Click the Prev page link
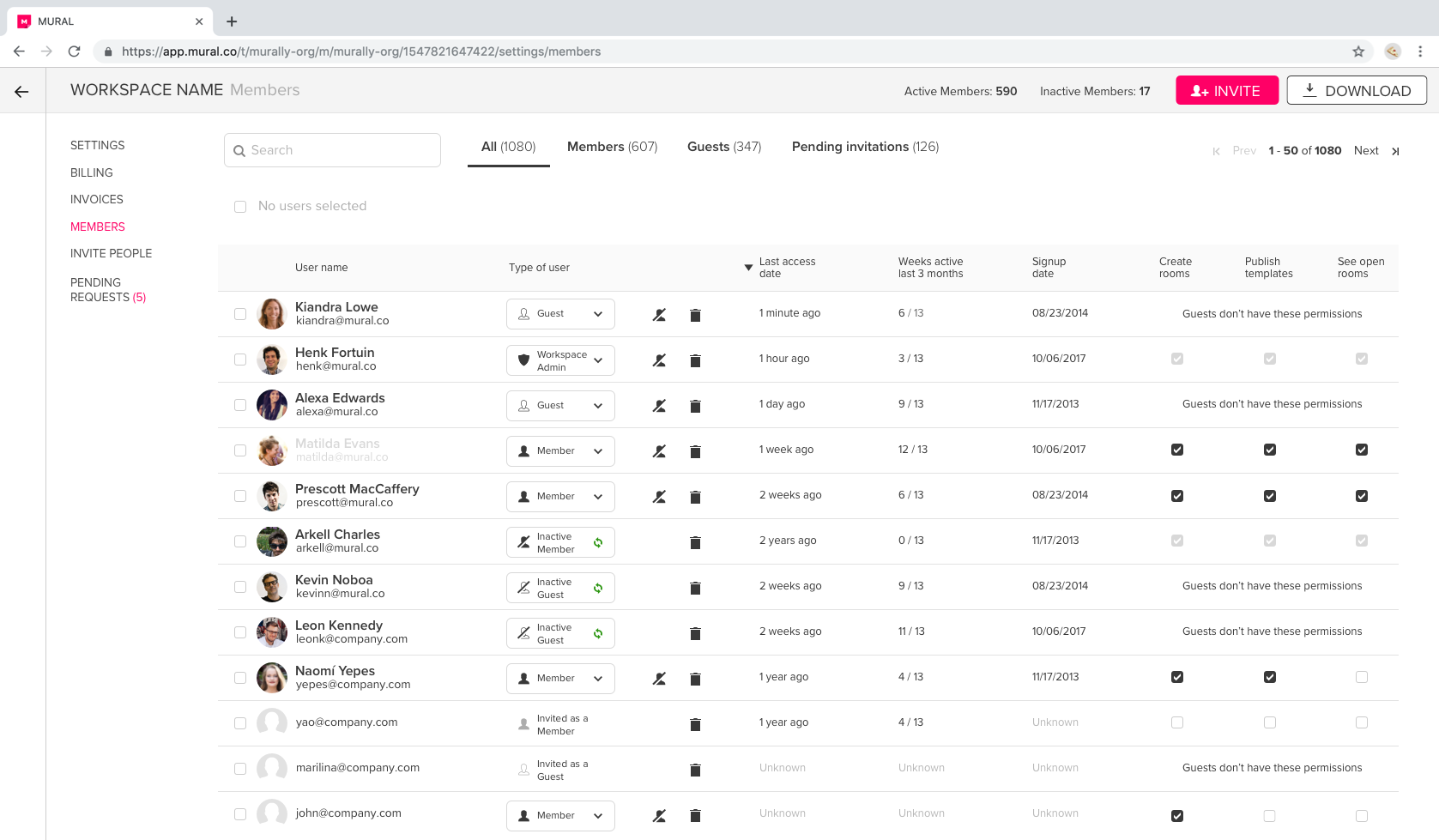1439x840 pixels. click(1244, 150)
